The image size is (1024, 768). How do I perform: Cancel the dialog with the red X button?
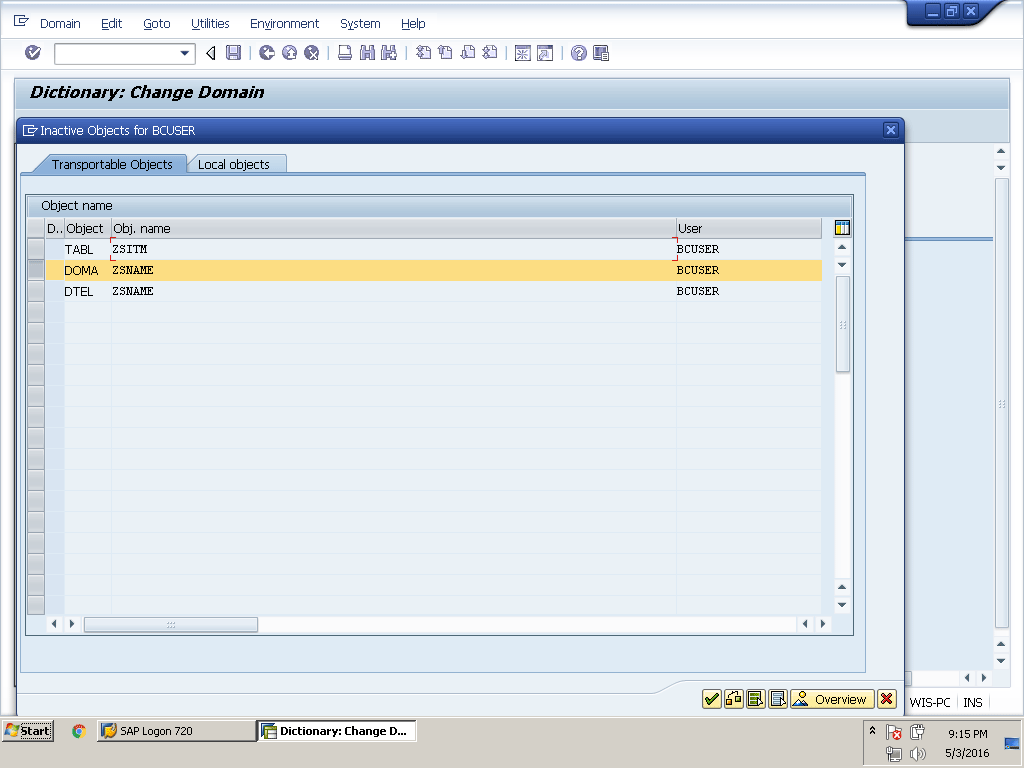[x=886, y=699]
